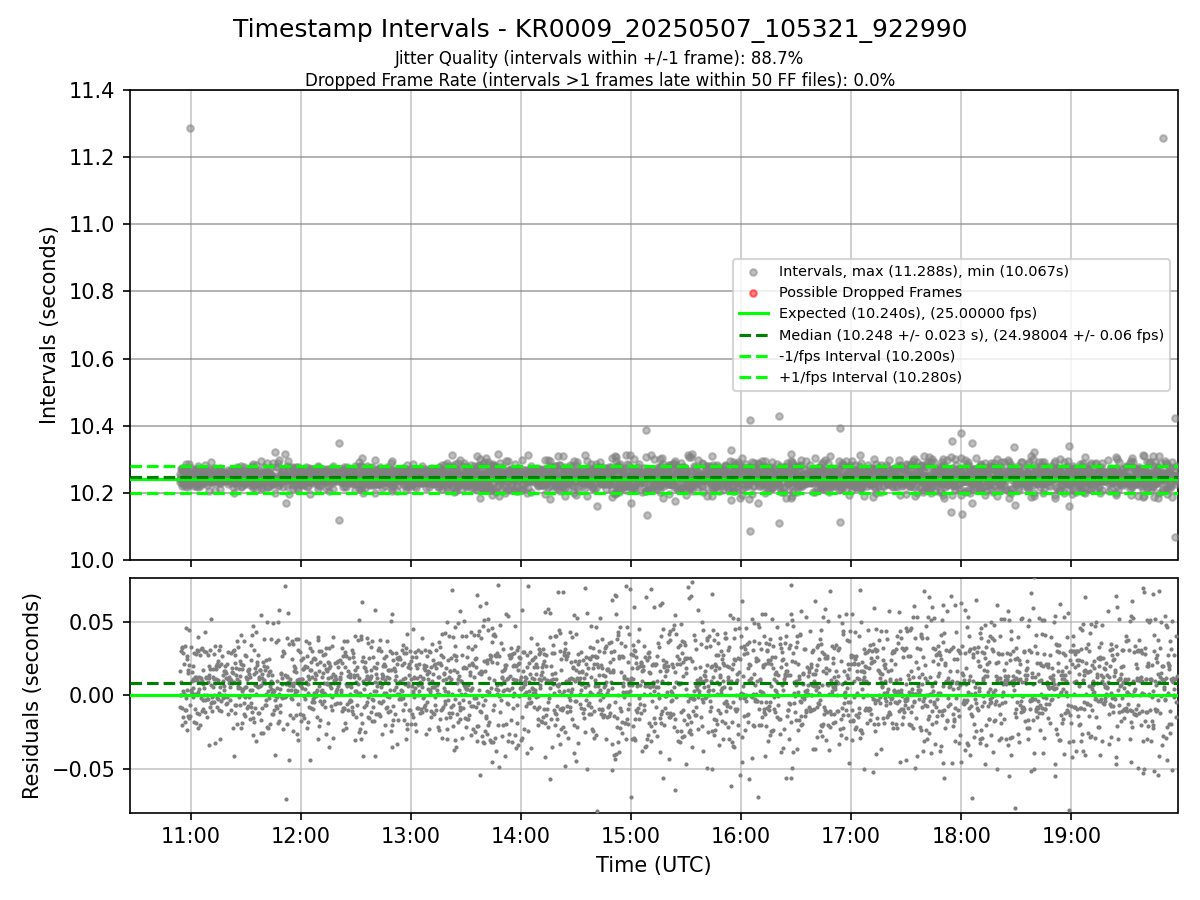
Task: Click the Jitter Quality 88.7% subtitle line
Action: point(599,58)
